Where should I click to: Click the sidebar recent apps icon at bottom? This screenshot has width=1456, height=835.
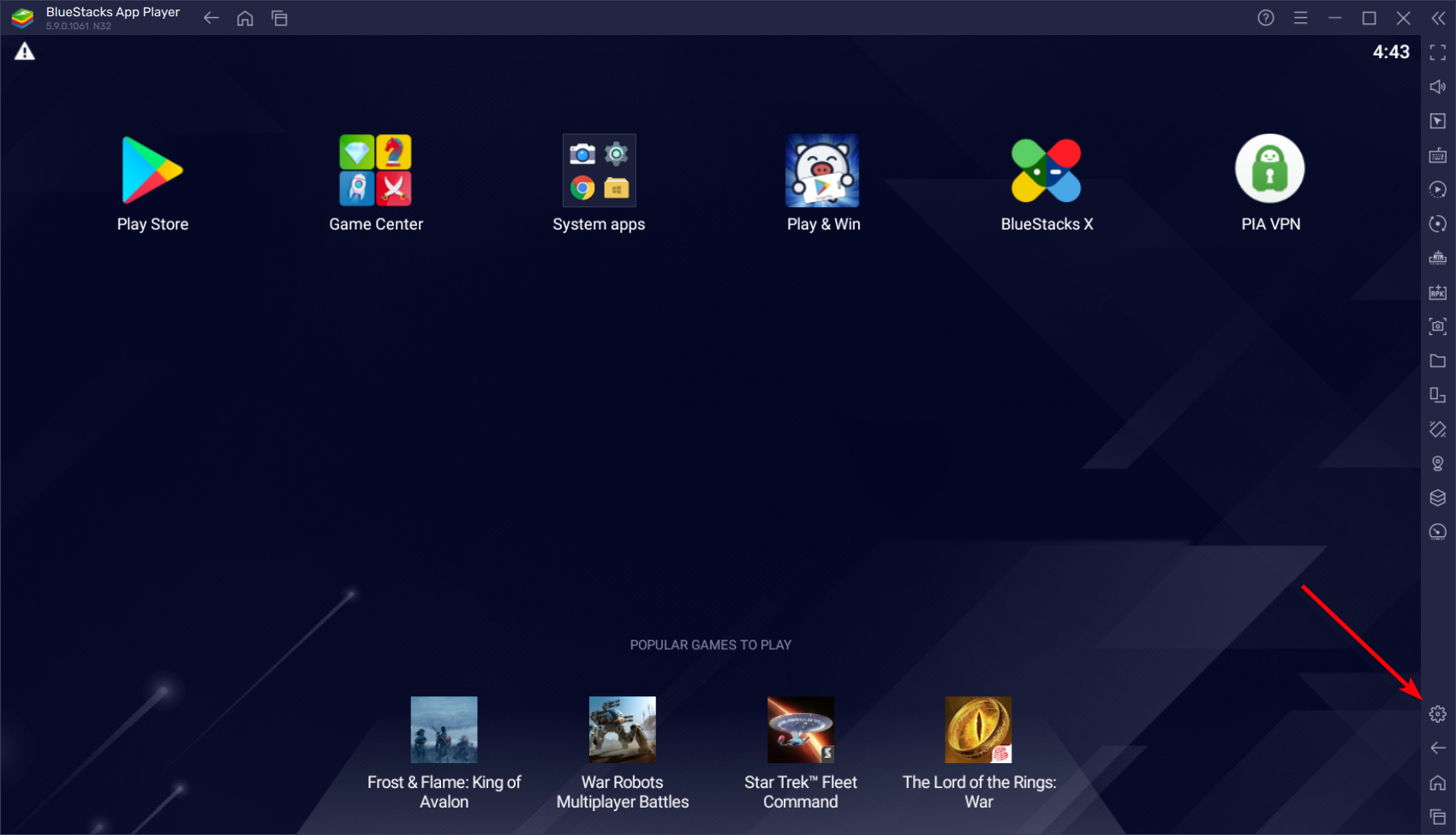tap(1438, 817)
